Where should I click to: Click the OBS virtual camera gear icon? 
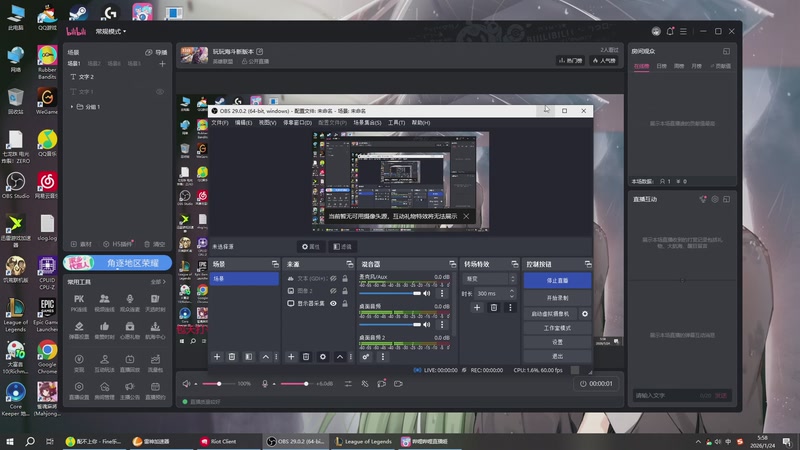[x=585, y=314]
